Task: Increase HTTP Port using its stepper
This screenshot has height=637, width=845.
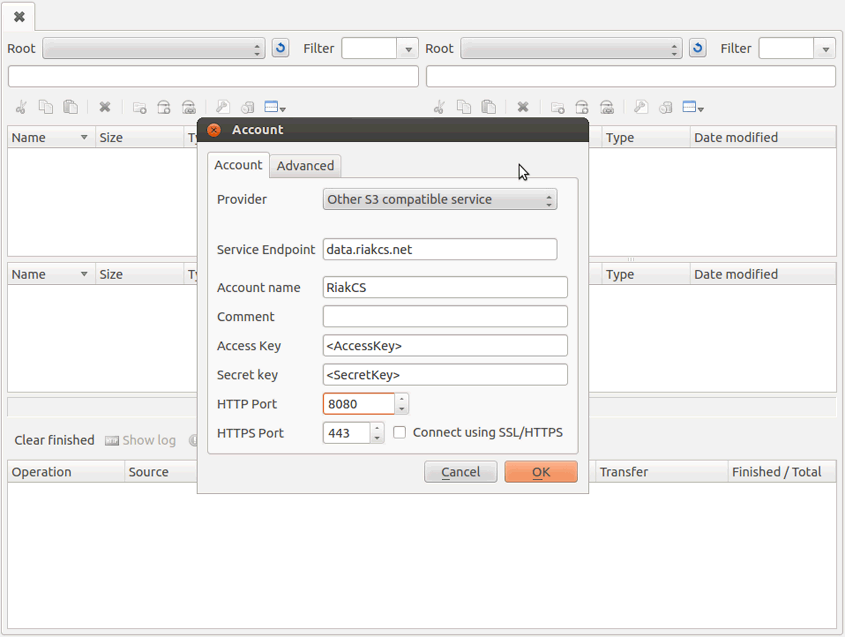Action: [x=402, y=399]
